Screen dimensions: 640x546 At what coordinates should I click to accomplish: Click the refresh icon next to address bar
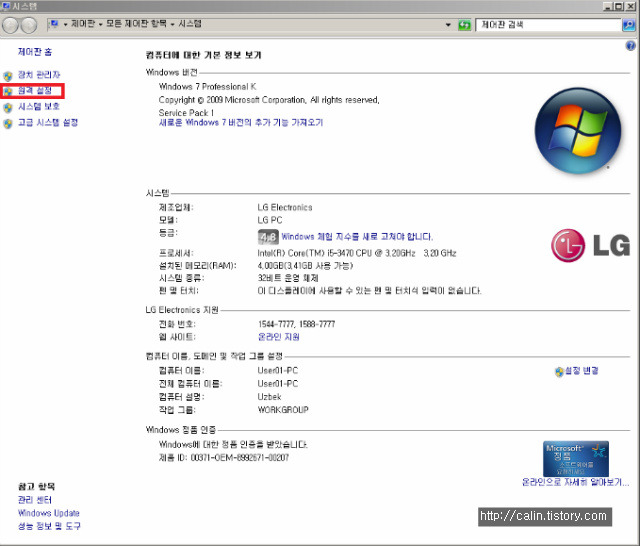pos(464,25)
